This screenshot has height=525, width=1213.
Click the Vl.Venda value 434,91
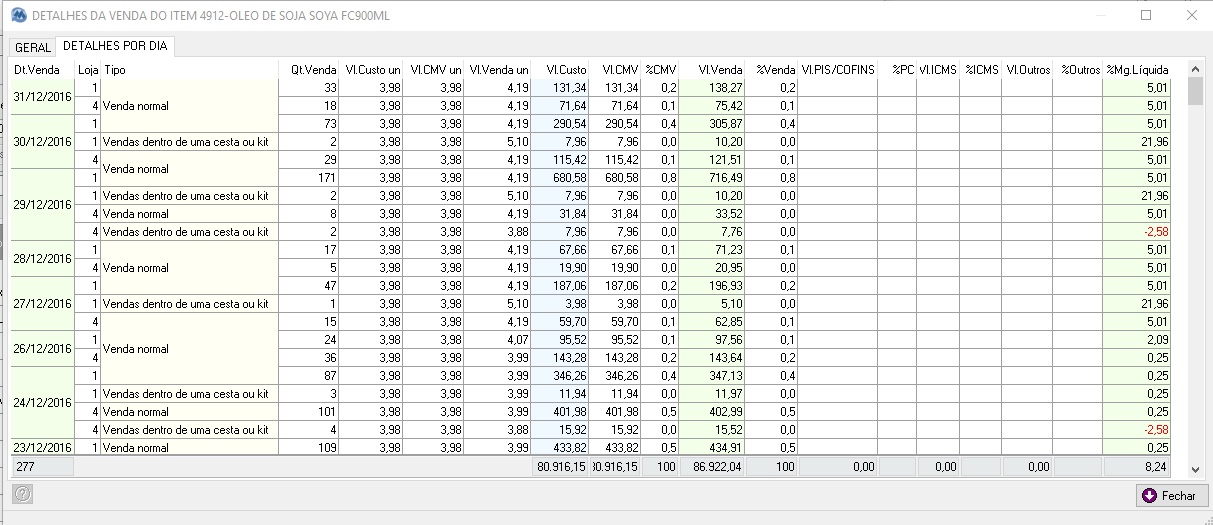click(712, 447)
